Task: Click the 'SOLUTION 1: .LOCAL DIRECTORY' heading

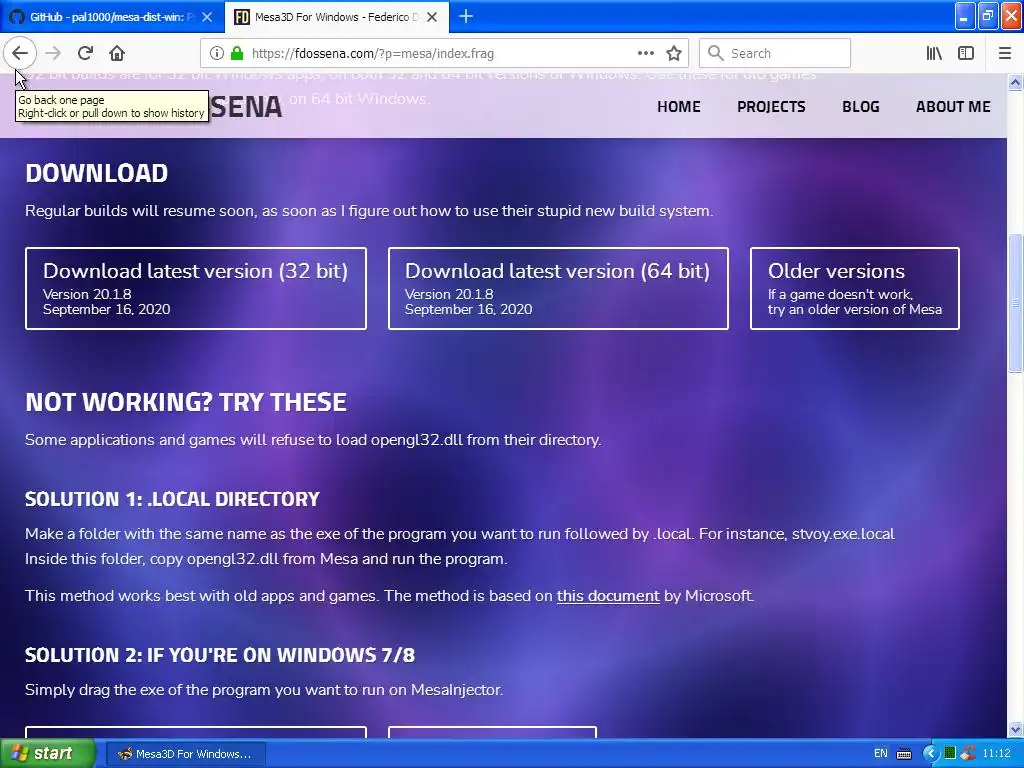Action: coord(172,499)
